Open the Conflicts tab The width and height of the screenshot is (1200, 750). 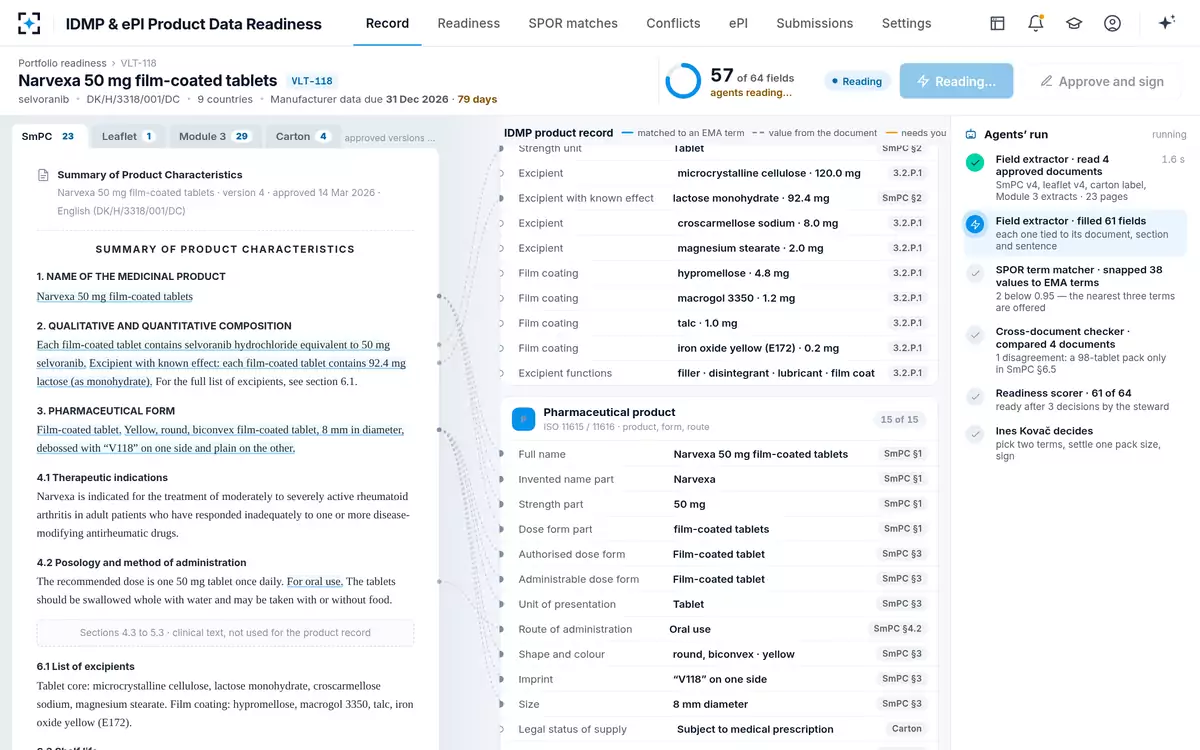pos(673,23)
